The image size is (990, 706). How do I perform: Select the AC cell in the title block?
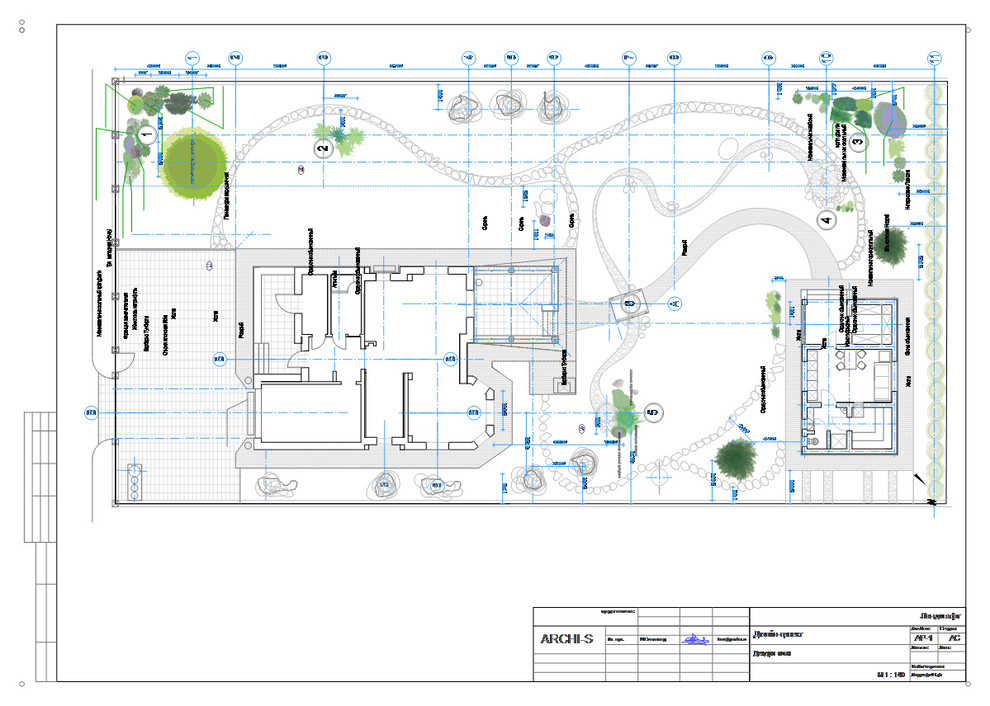point(954,636)
